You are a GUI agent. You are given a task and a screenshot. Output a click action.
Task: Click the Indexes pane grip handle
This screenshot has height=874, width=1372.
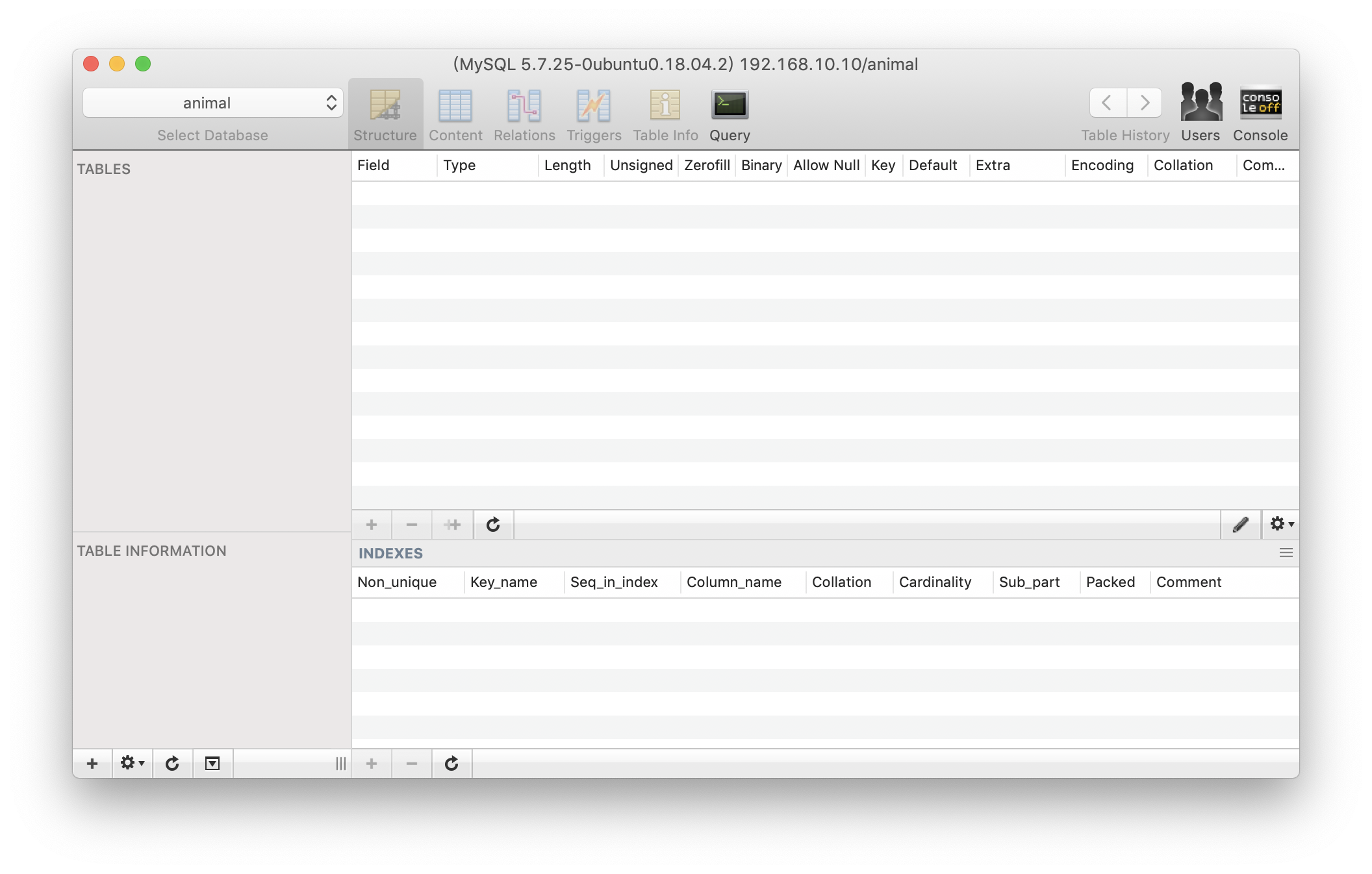[1286, 553]
